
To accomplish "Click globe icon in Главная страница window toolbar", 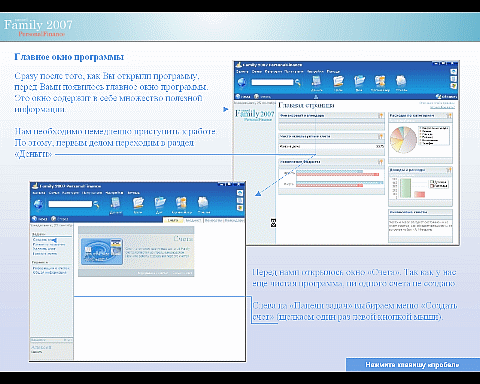I will tap(242, 82).
